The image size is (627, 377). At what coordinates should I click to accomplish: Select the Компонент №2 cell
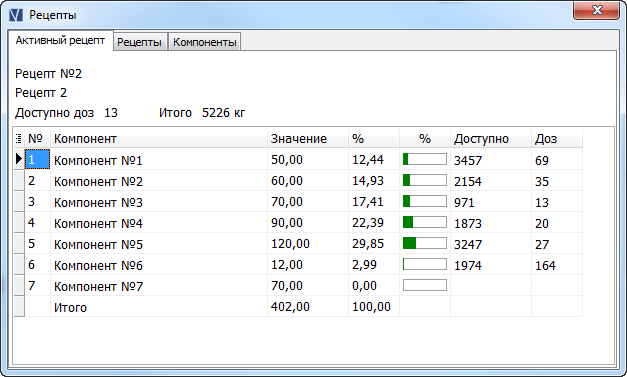pyautogui.click(x=159, y=181)
